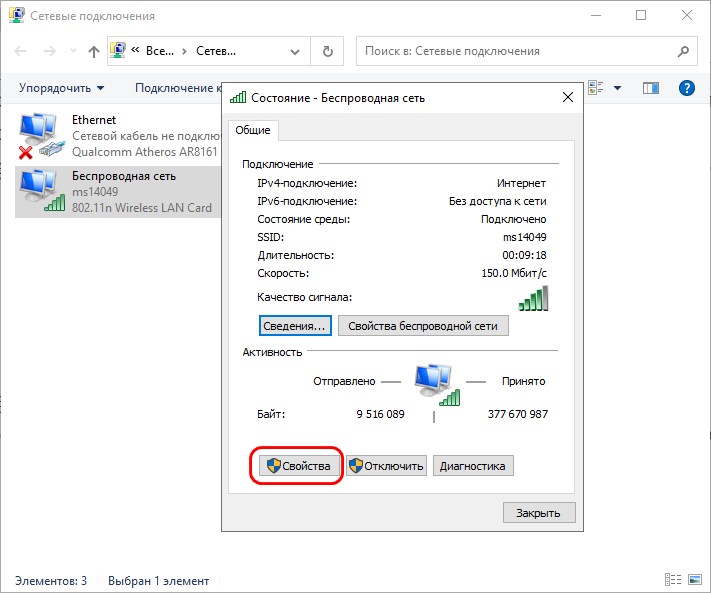Click the search magnifier icon

click(683, 51)
